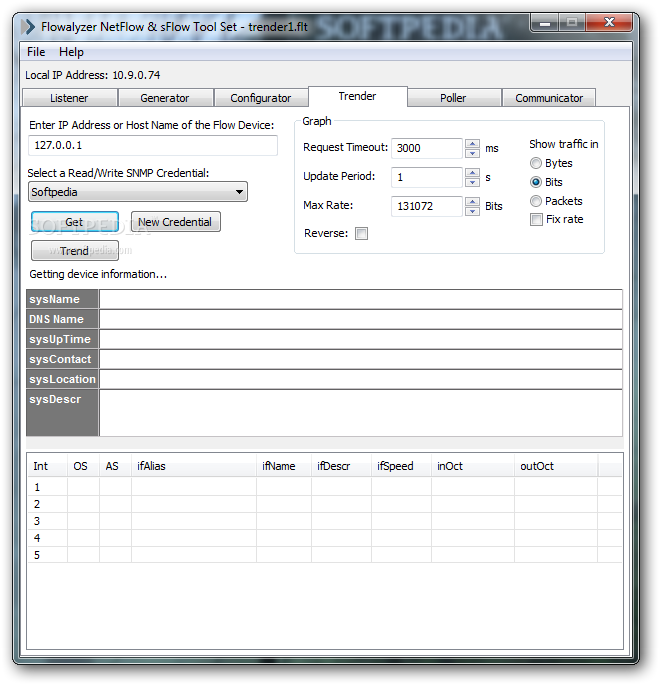Select the Trender tab
Image resolution: width=660 pixels, height=685 pixels.
click(357, 96)
